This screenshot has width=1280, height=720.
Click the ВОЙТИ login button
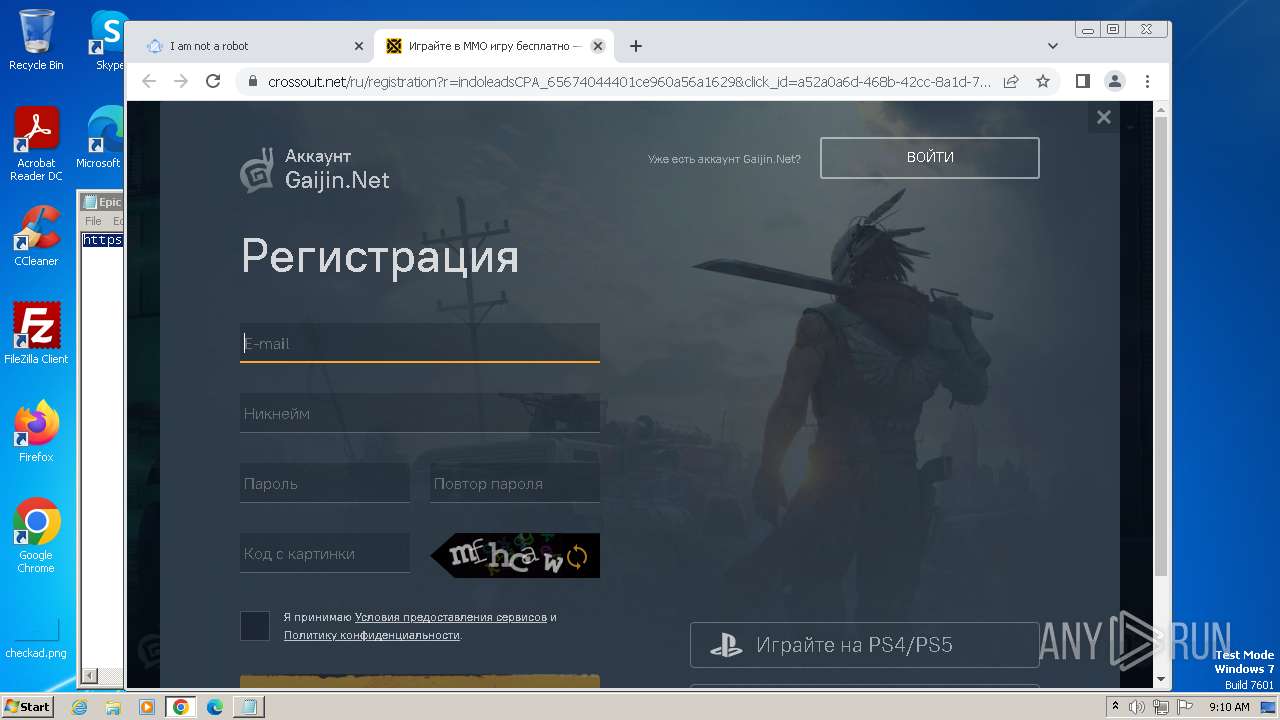tap(930, 158)
